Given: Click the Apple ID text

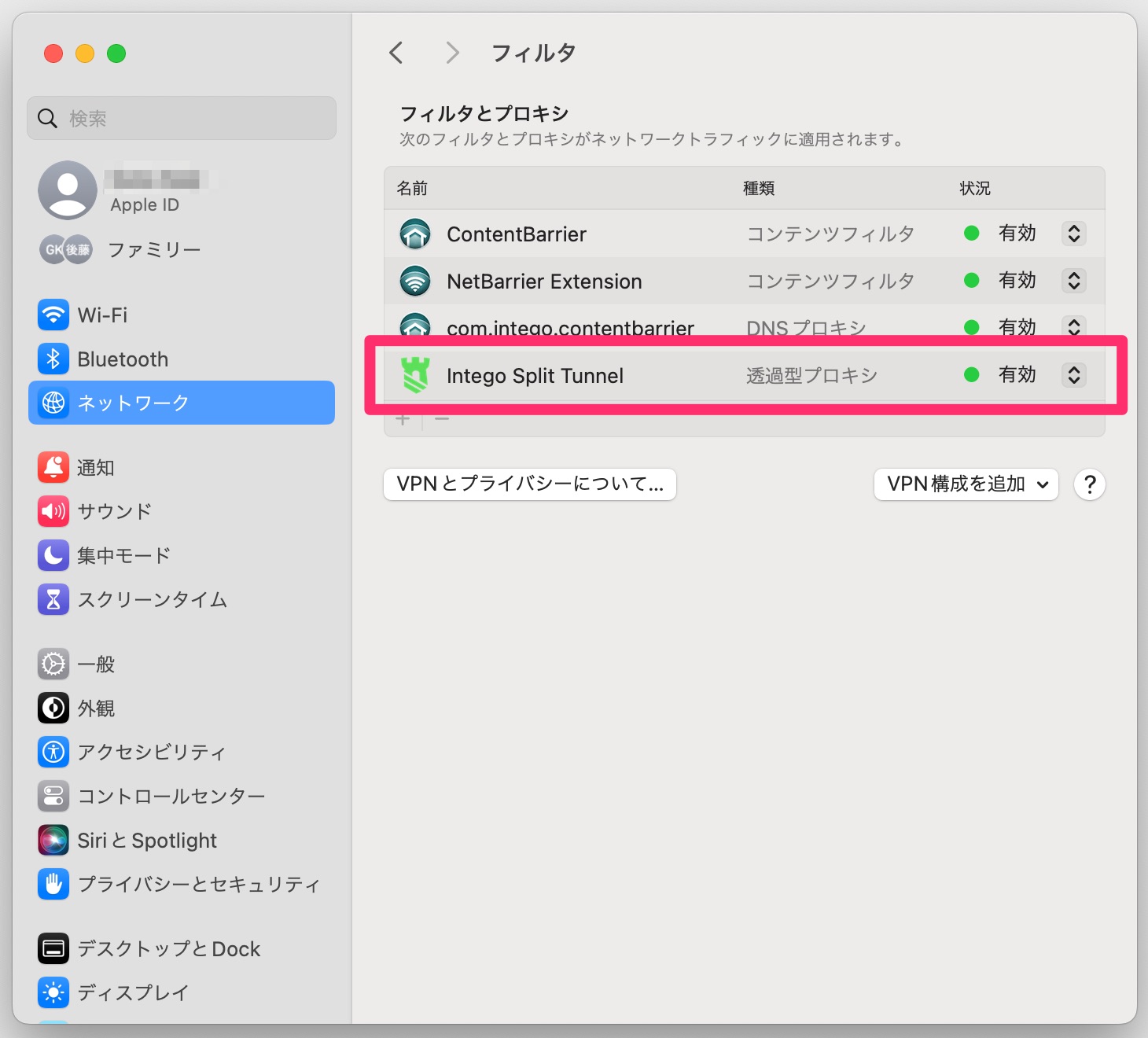Looking at the screenshot, I should 145,205.
